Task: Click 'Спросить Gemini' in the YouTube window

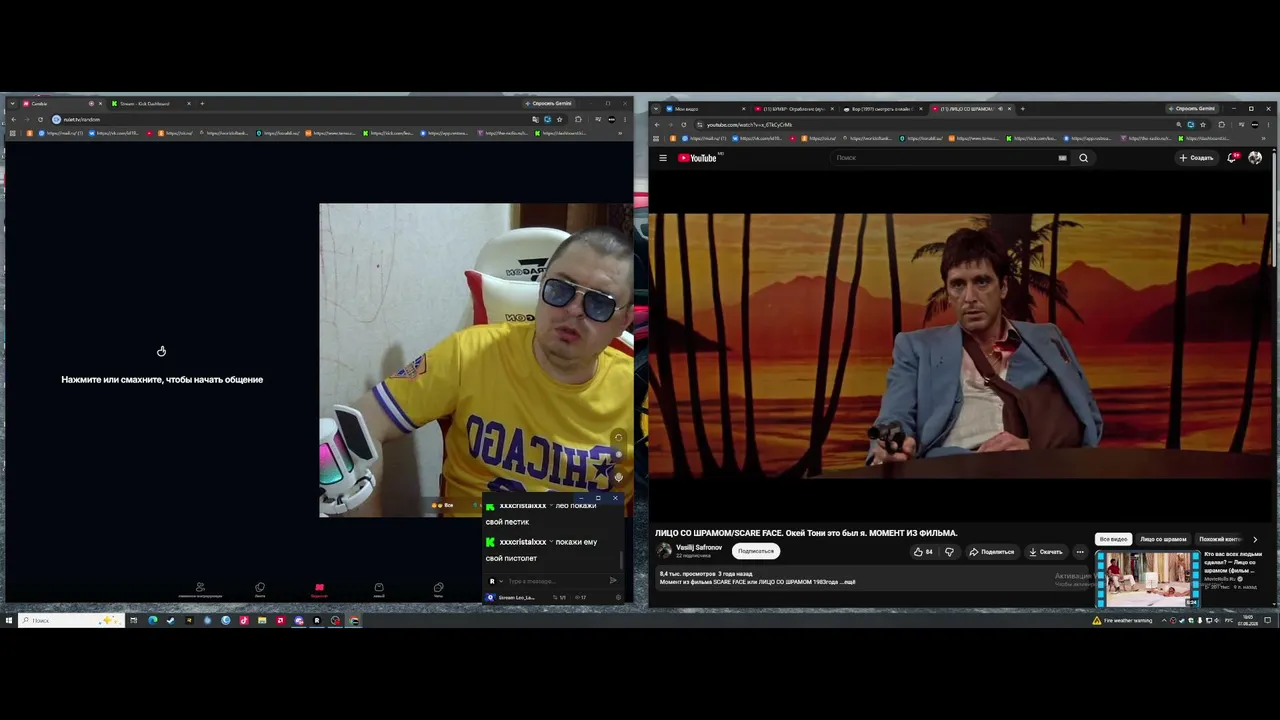Action: [1192, 109]
